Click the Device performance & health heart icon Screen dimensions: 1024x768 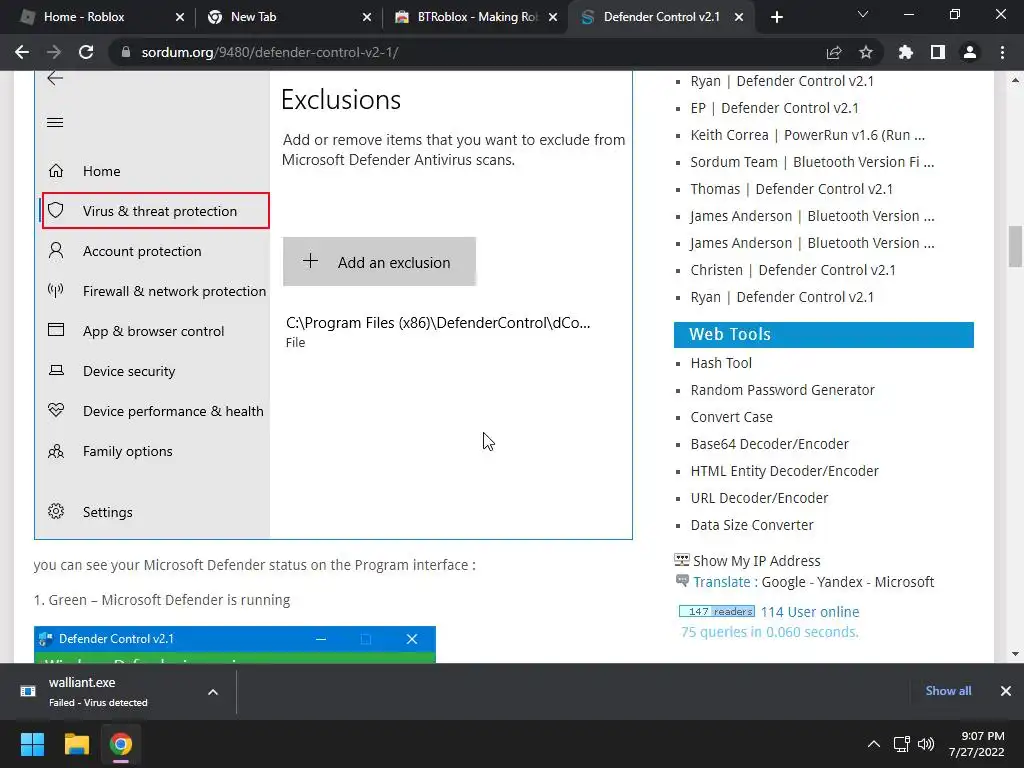tap(56, 410)
